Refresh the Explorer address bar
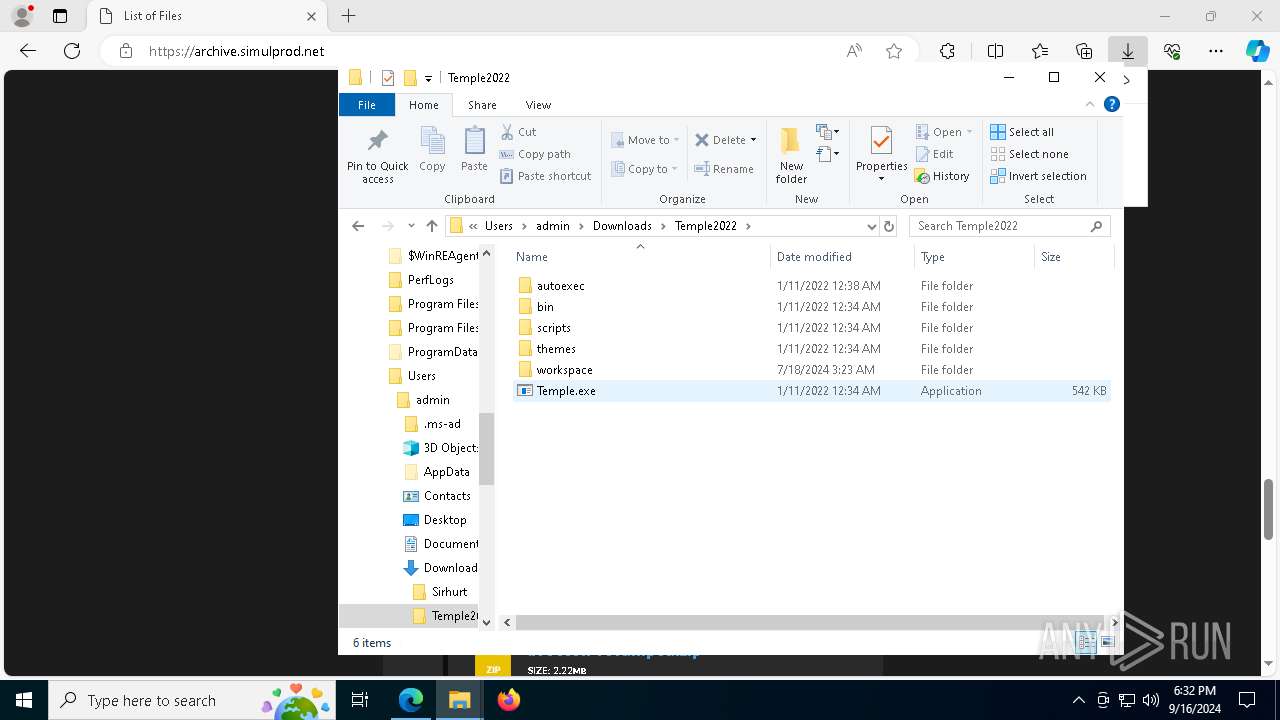The image size is (1280, 720). (889, 226)
